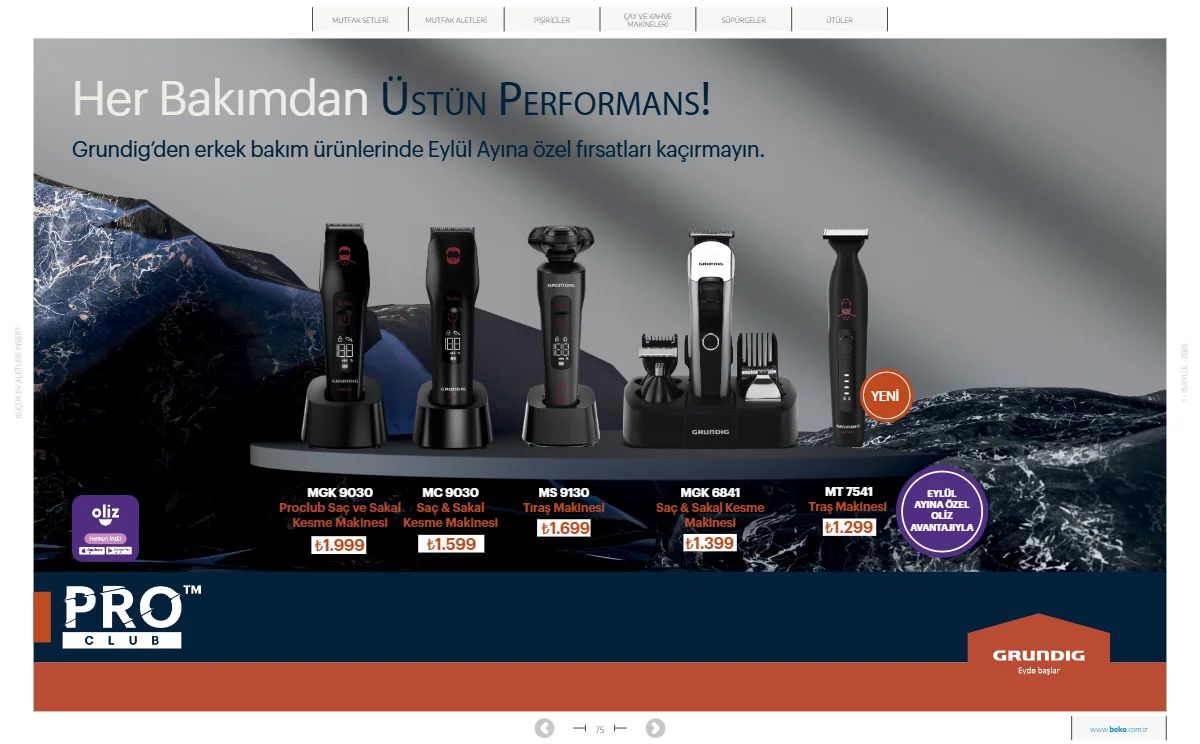Click the ₺1.299 price tag

[849, 527]
